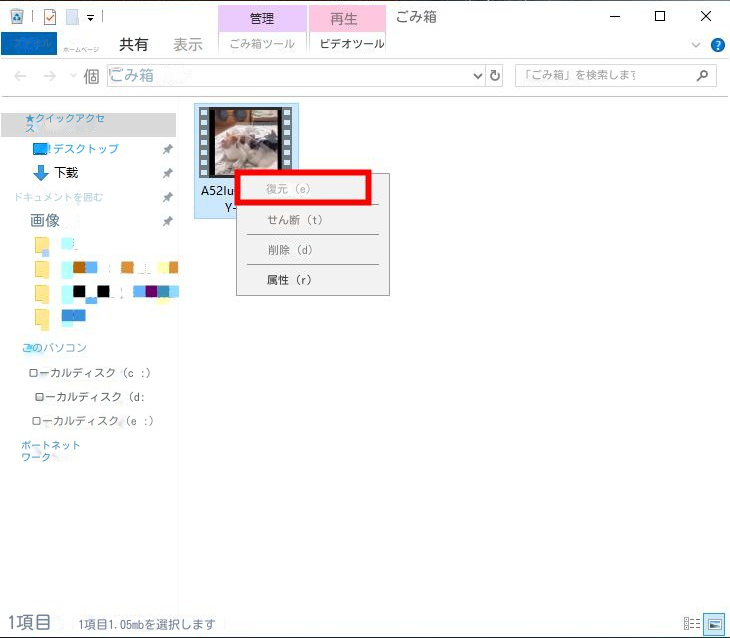Select ビデオツール ribbon label
Screen dimensions: 730x638
351,44
